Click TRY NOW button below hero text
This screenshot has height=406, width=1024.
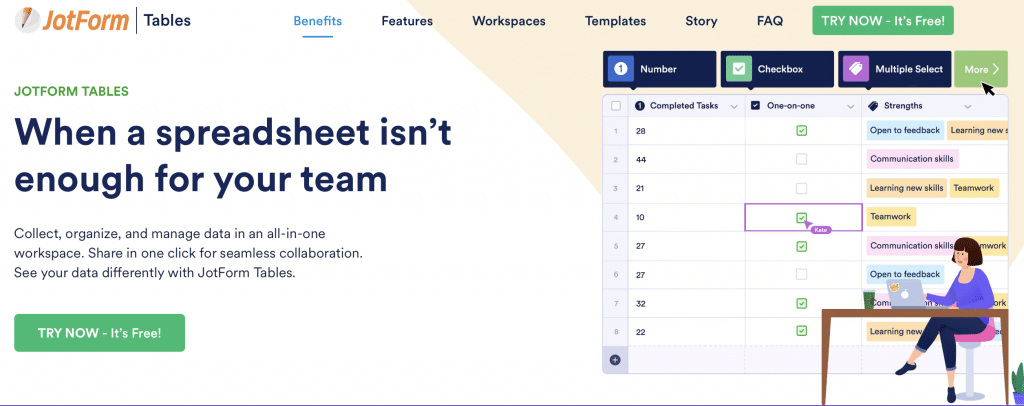click(x=99, y=333)
